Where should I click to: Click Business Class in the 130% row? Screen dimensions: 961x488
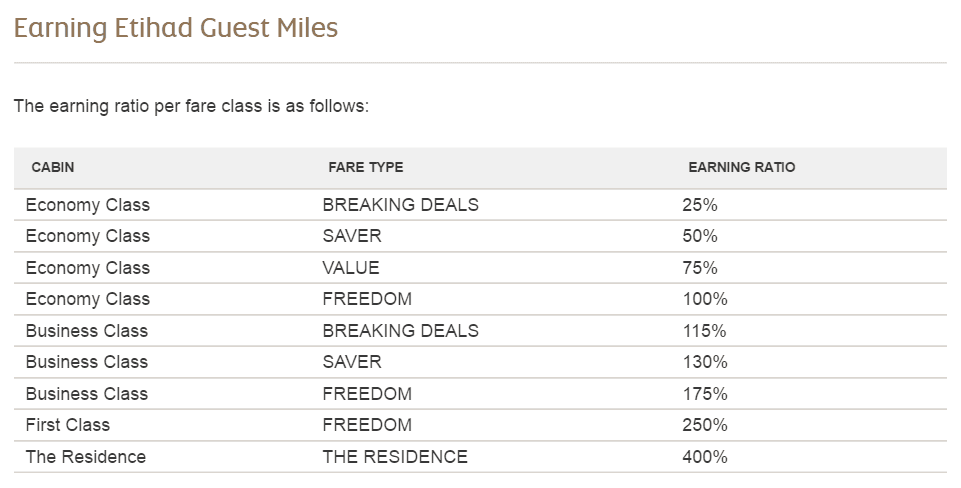pyautogui.click(x=87, y=362)
